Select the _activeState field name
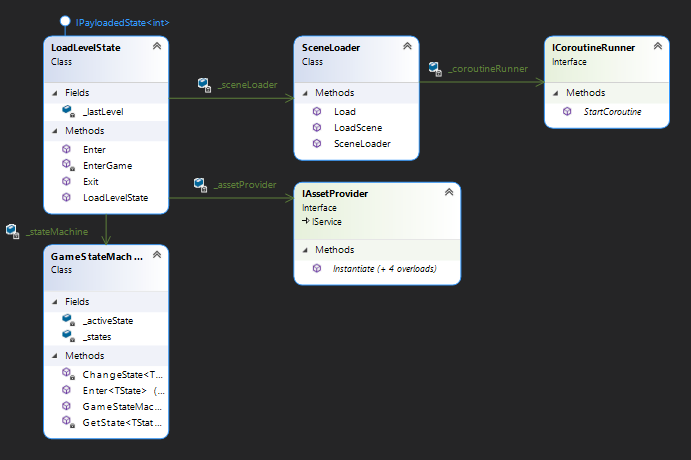Viewport: 691px width, 460px height. coord(108,321)
